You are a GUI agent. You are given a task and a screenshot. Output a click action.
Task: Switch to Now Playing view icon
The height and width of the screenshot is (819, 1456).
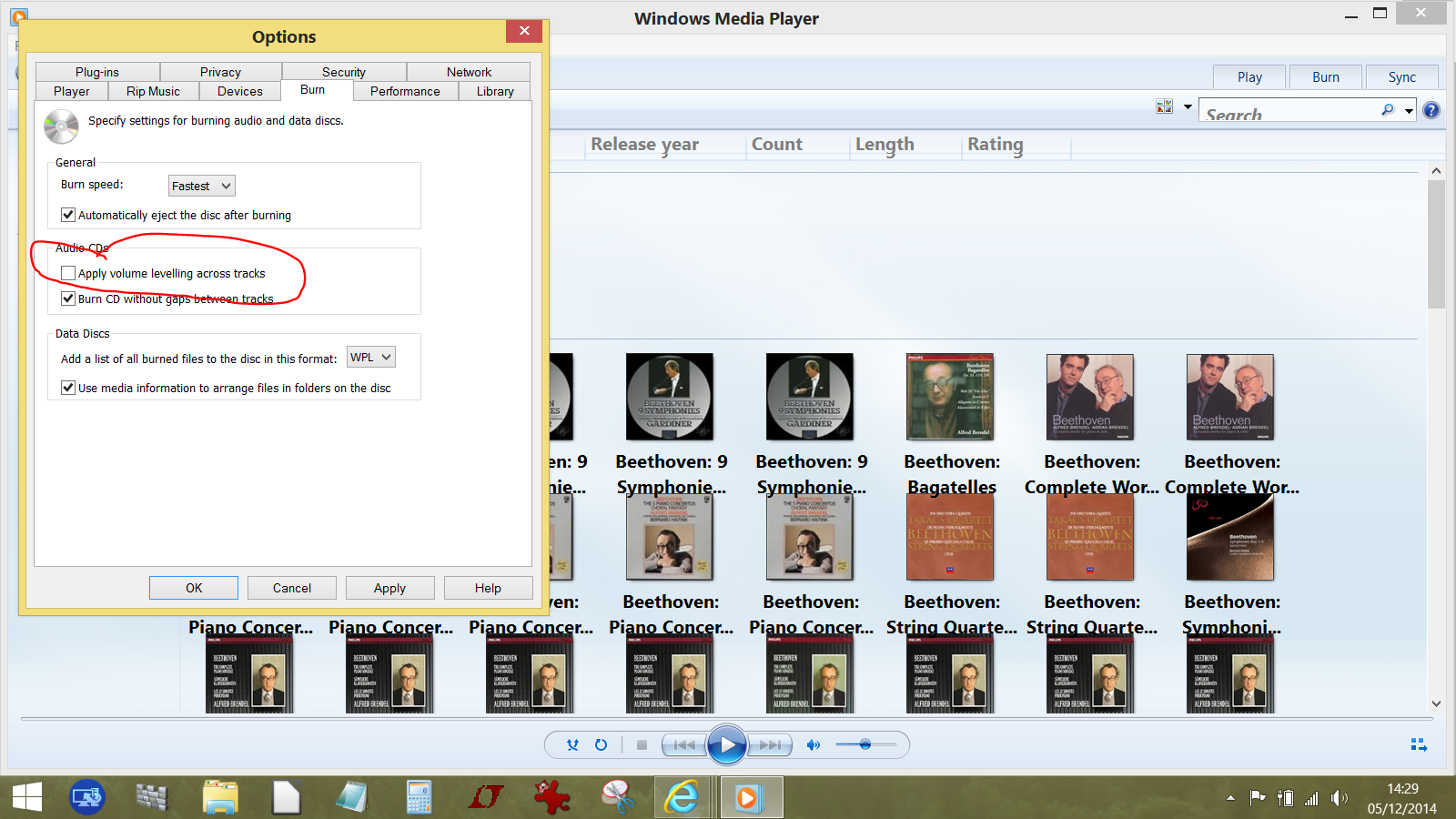(x=1419, y=744)
